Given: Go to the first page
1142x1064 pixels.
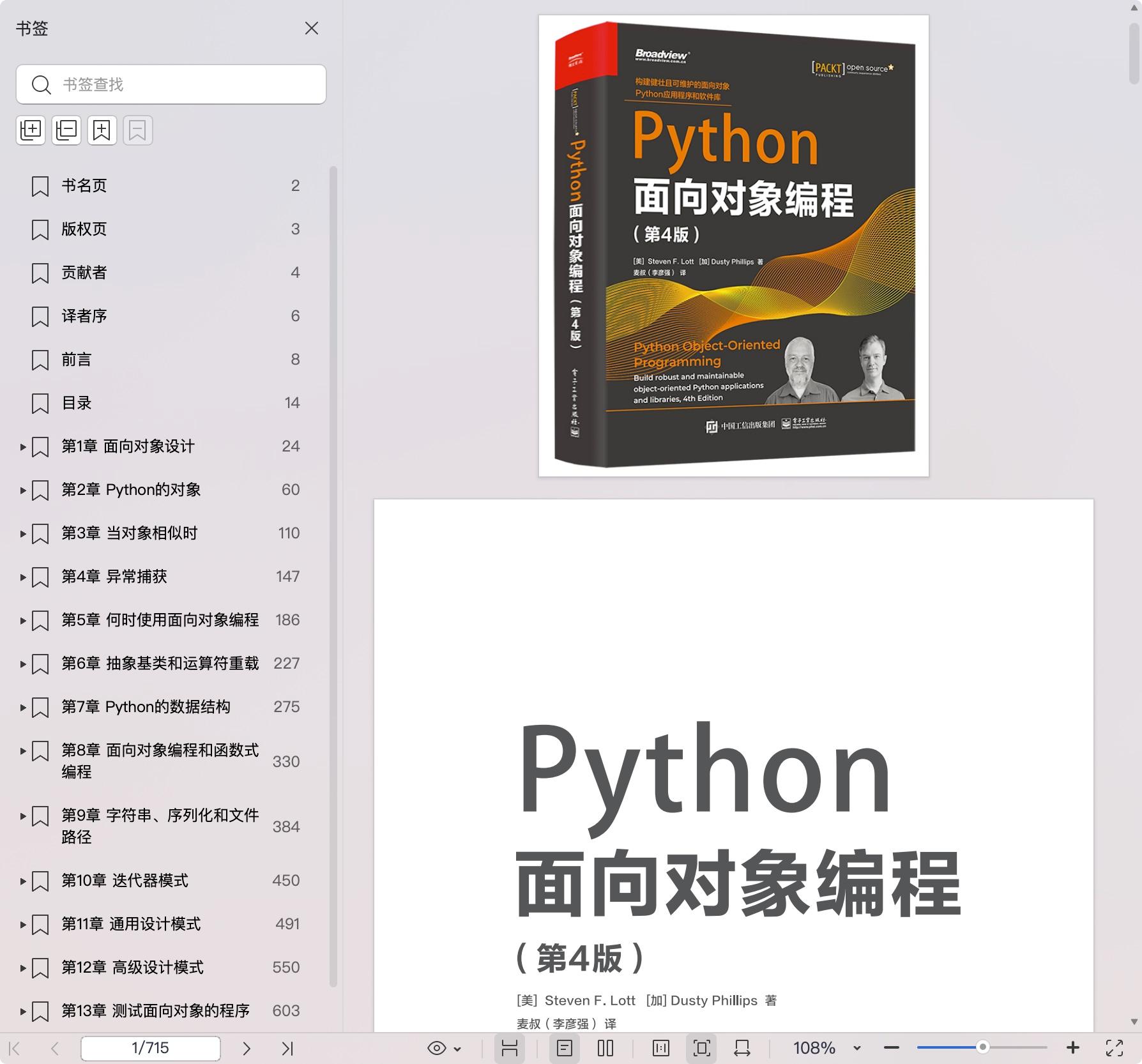Looking at the screenshot, I should click(15, 1048).
